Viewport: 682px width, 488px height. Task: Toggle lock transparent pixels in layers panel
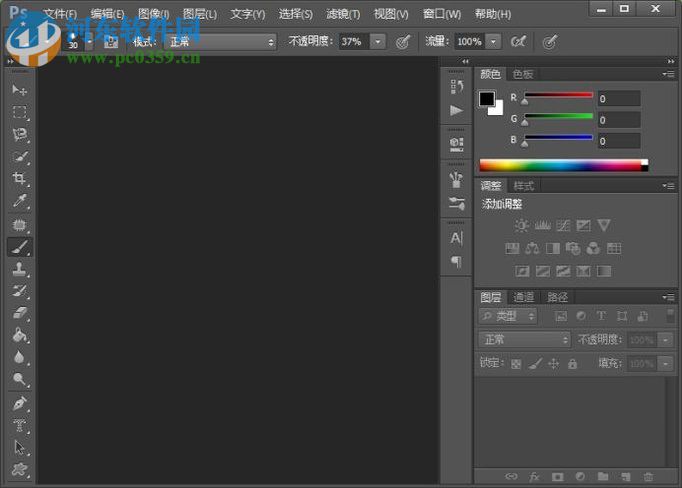(x=516, y=364)
